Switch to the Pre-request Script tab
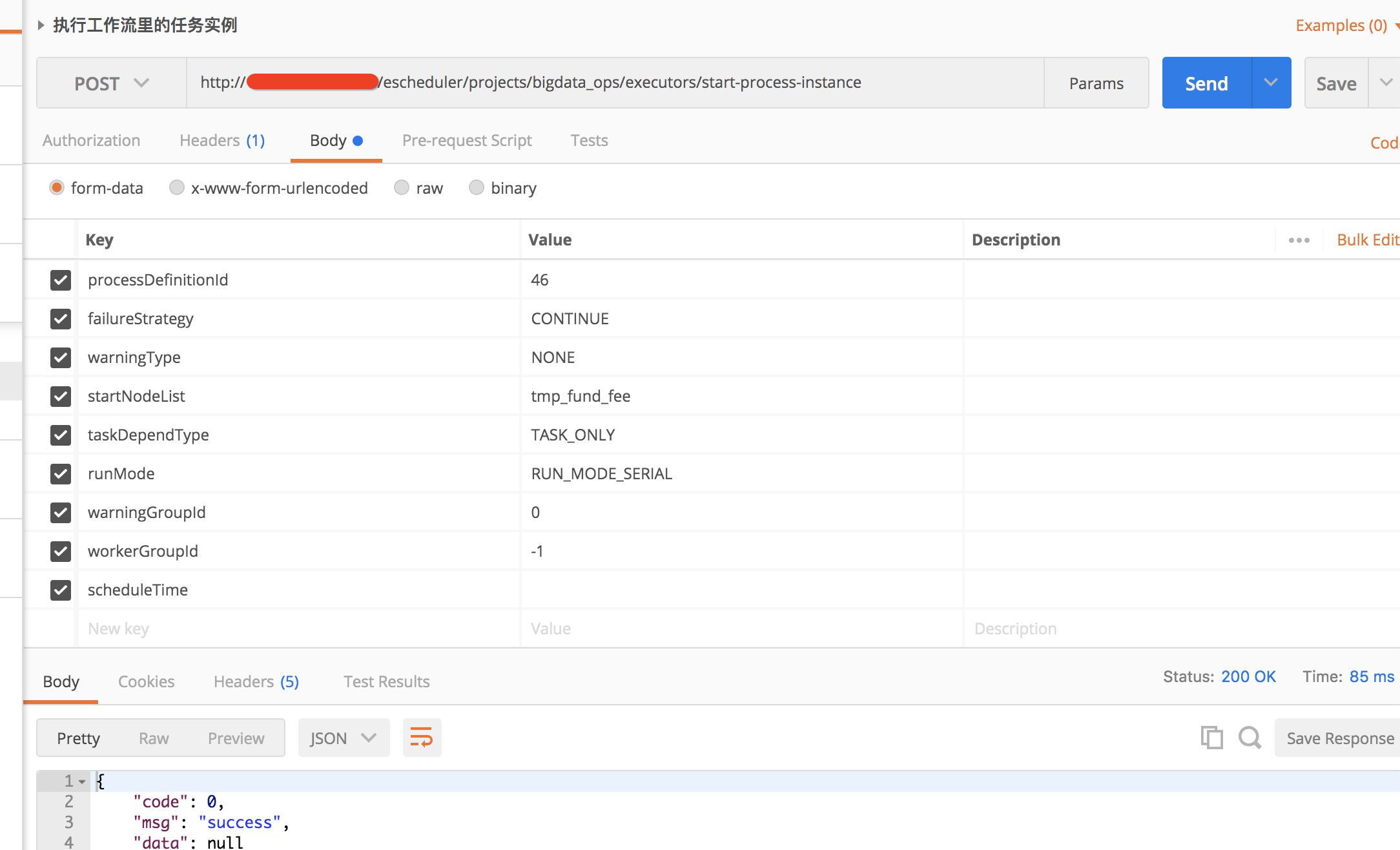 [467, 140]
